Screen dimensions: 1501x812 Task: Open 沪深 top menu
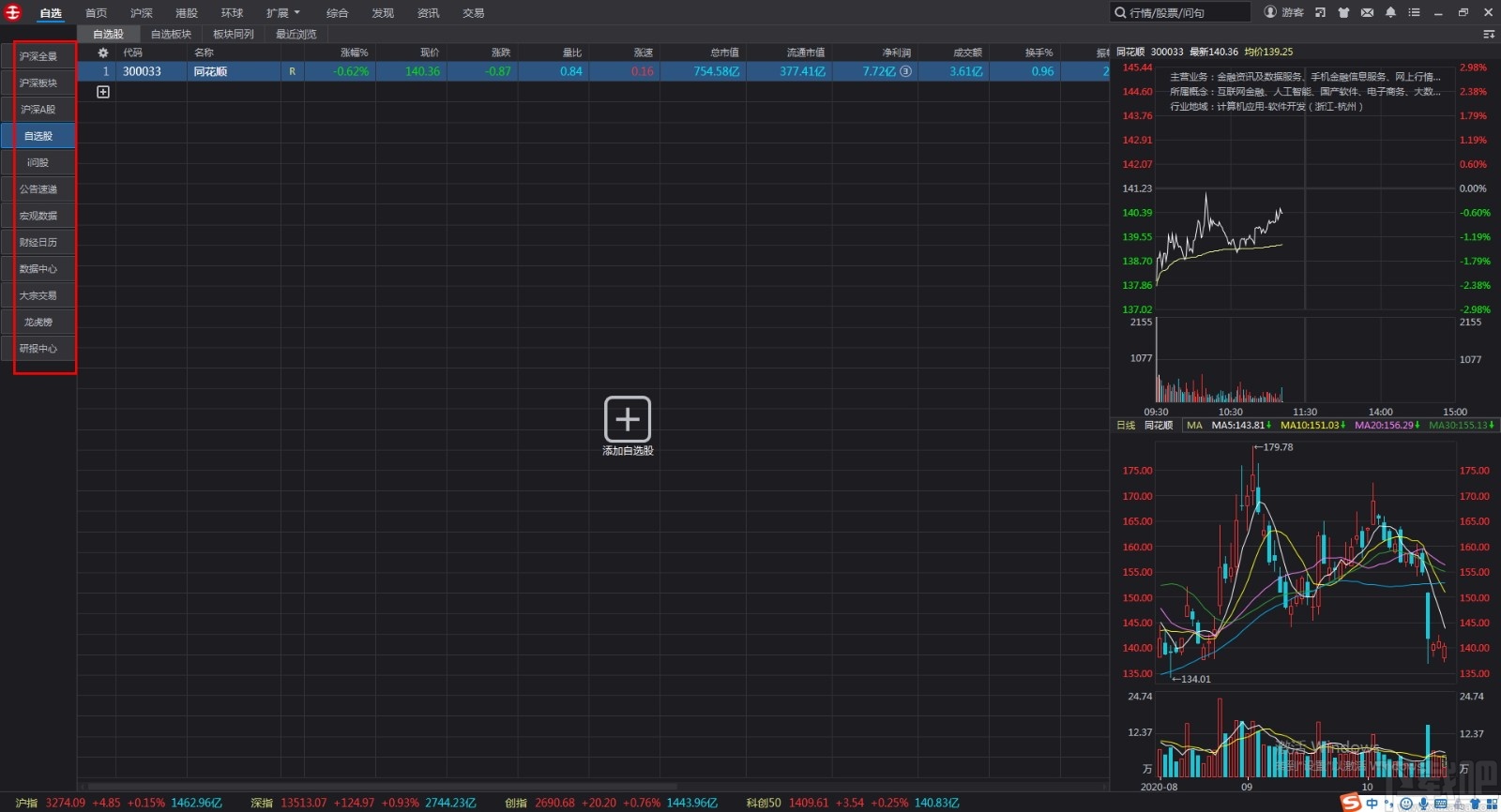tap(141, 13)
